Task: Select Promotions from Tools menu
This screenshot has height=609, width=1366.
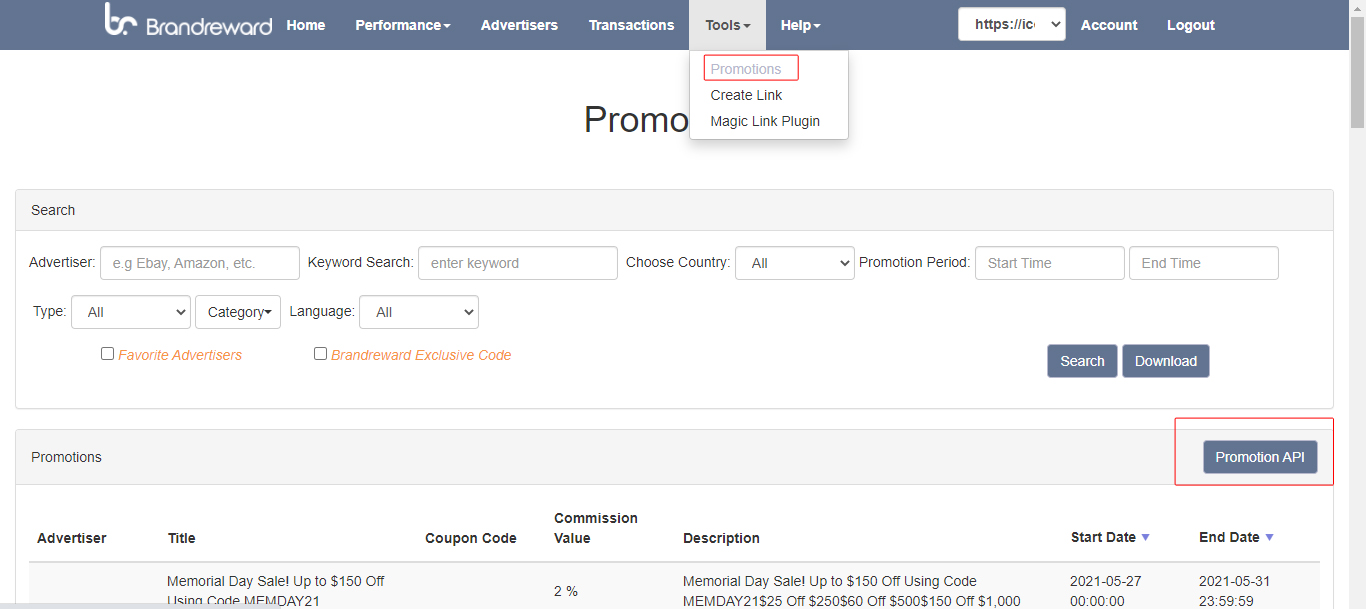Action: (x=746, y=69)
